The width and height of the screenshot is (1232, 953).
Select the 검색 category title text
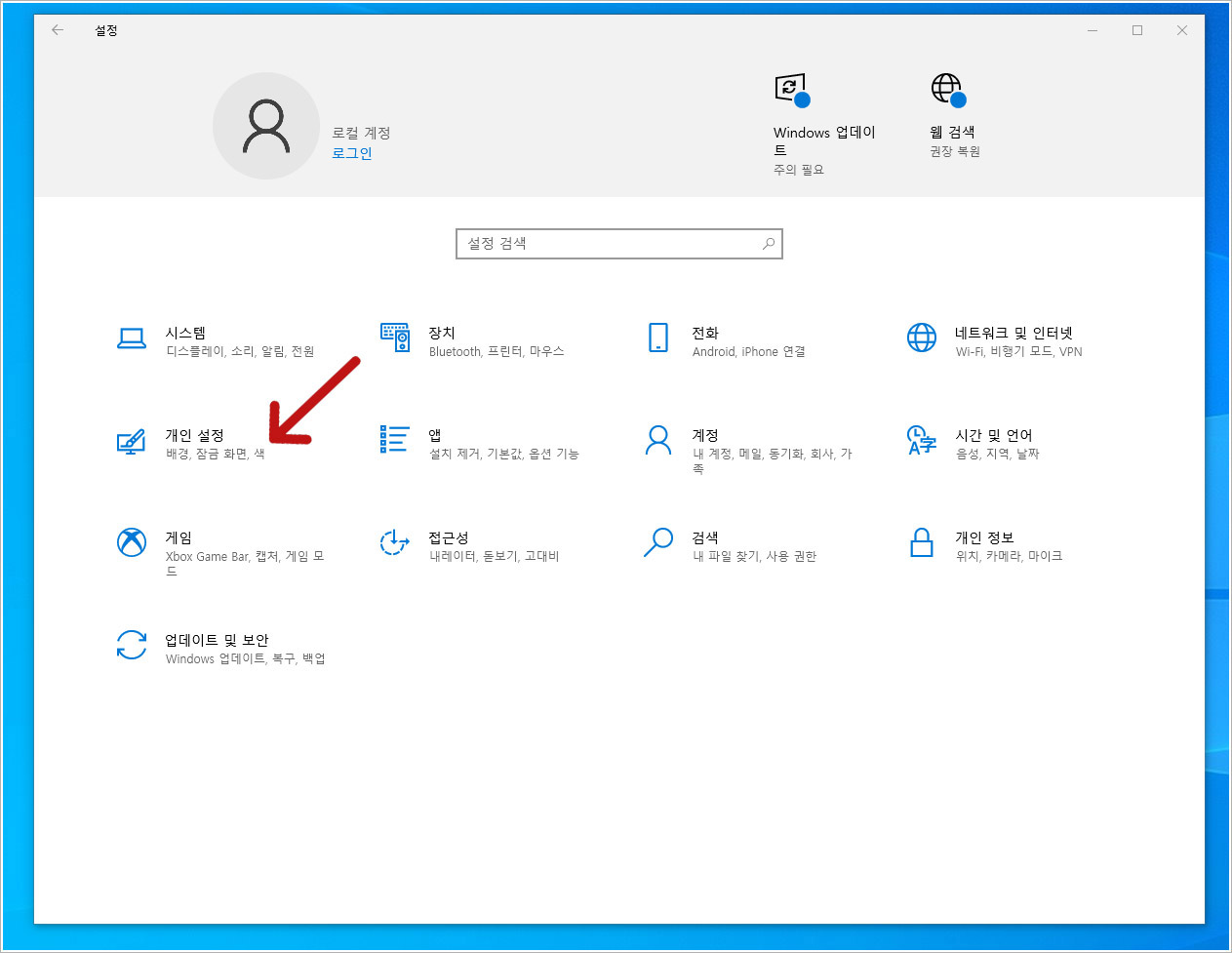[705, 537]
